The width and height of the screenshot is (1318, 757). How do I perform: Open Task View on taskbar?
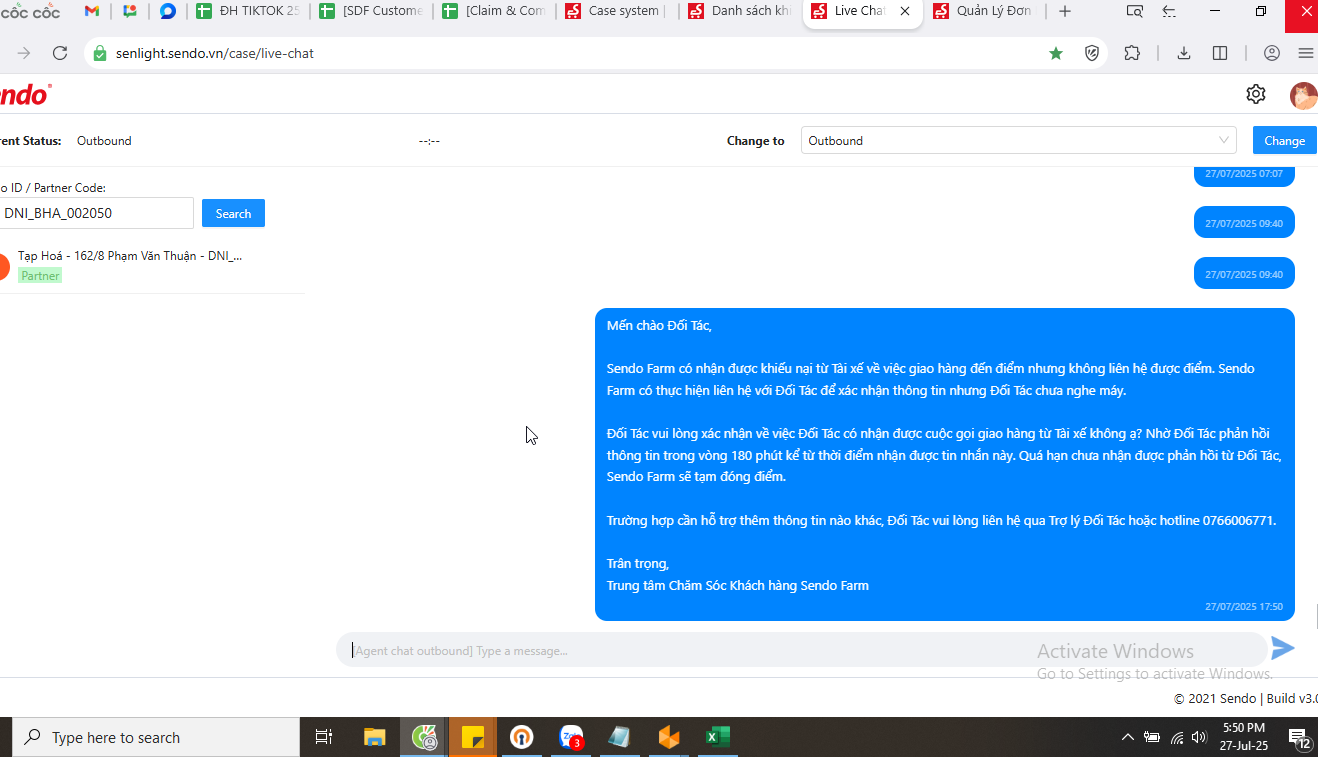point(323,737)
